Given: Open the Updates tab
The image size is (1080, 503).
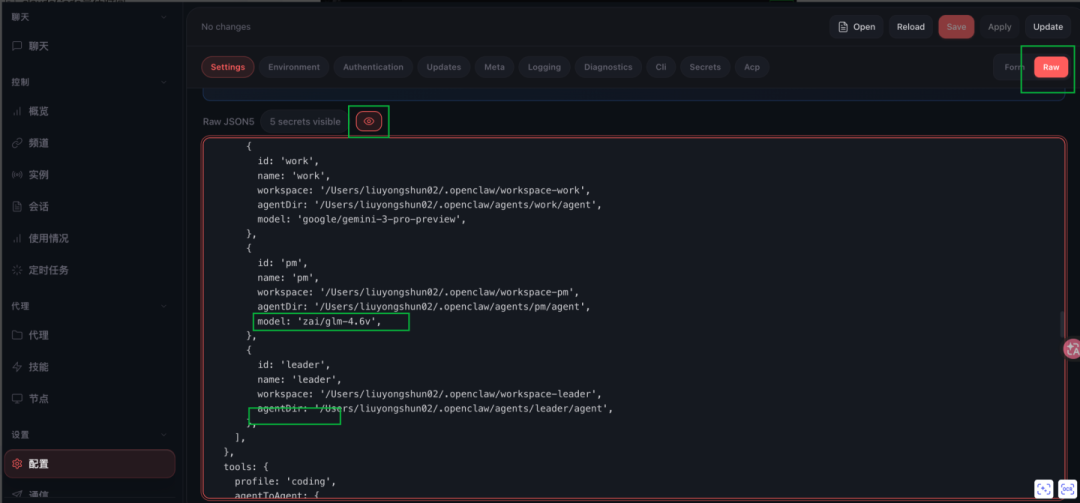Looking at the screenshot, I should tap(444, 67).
